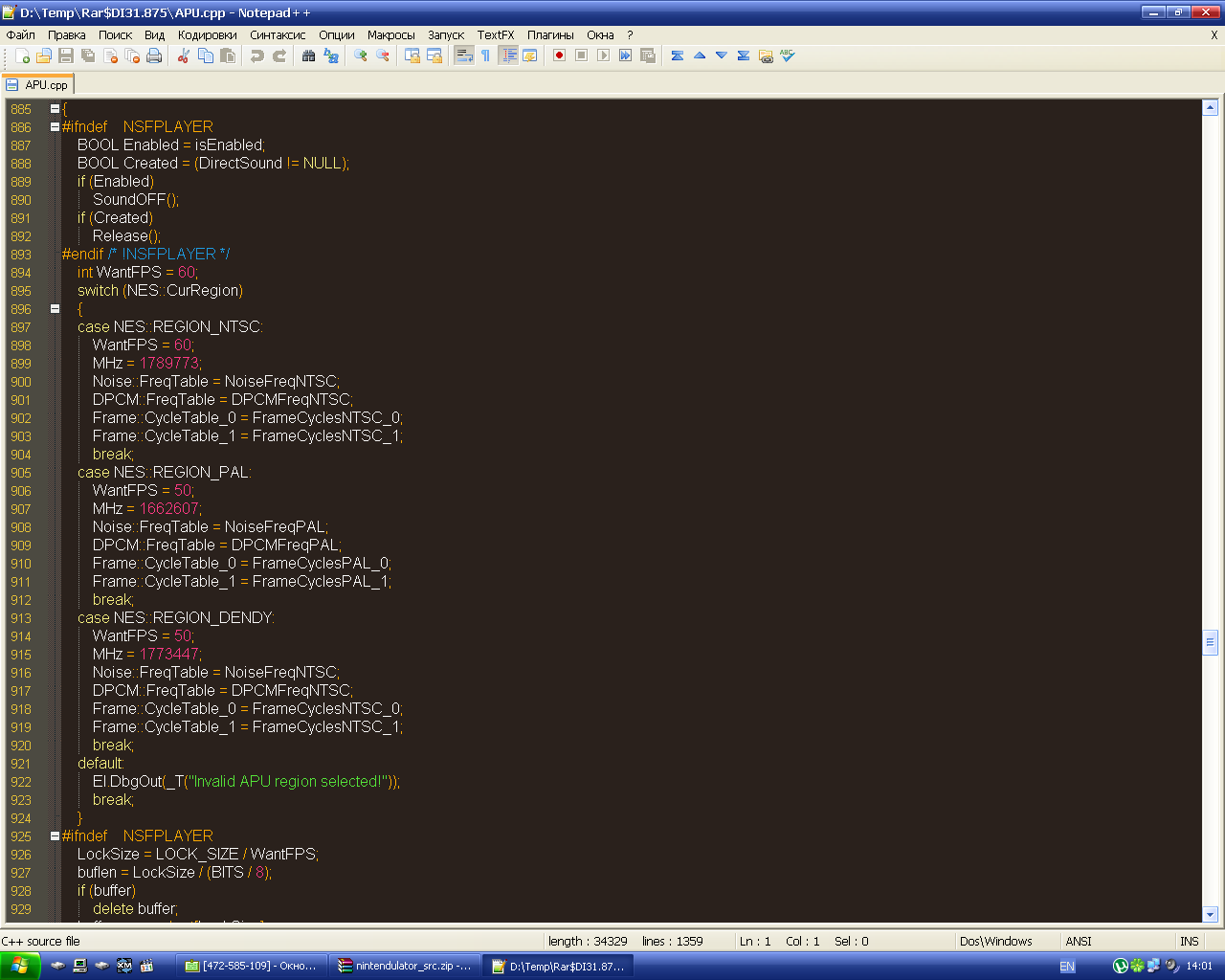This screenshot has width=1225, height=980.
Task: Switch to the nintendulator_src.zip taskbar button
Action: click(406, 967)
